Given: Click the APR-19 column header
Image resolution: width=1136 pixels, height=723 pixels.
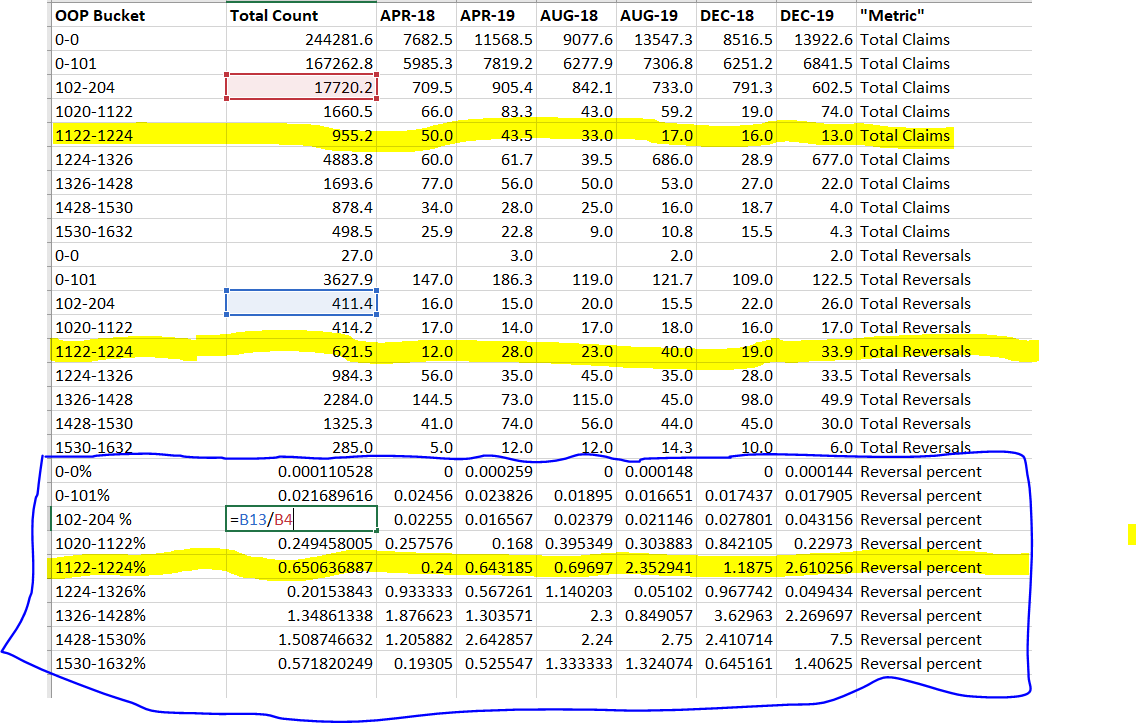Looking at the screenshot, I should (x=496, y=15).
